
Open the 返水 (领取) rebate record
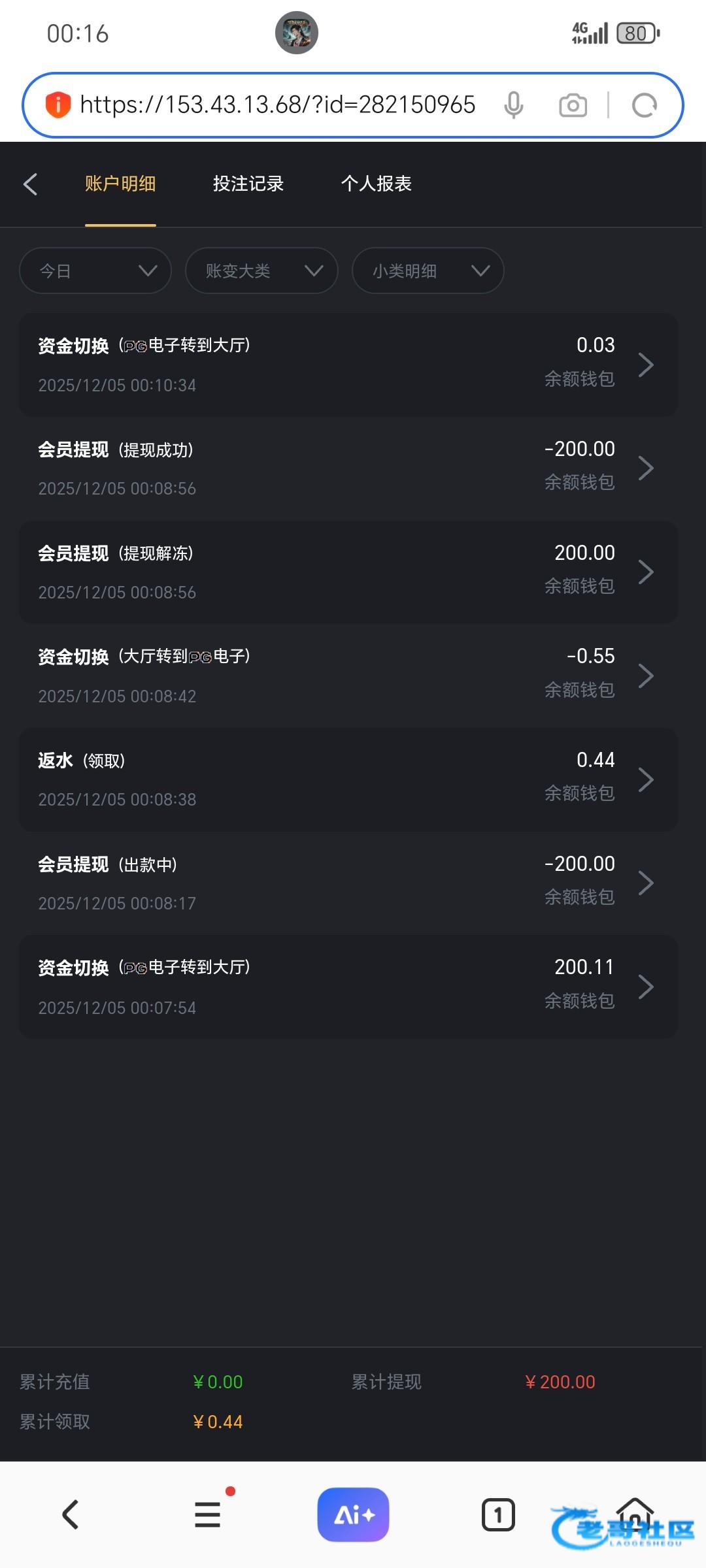tap(348, 779)
